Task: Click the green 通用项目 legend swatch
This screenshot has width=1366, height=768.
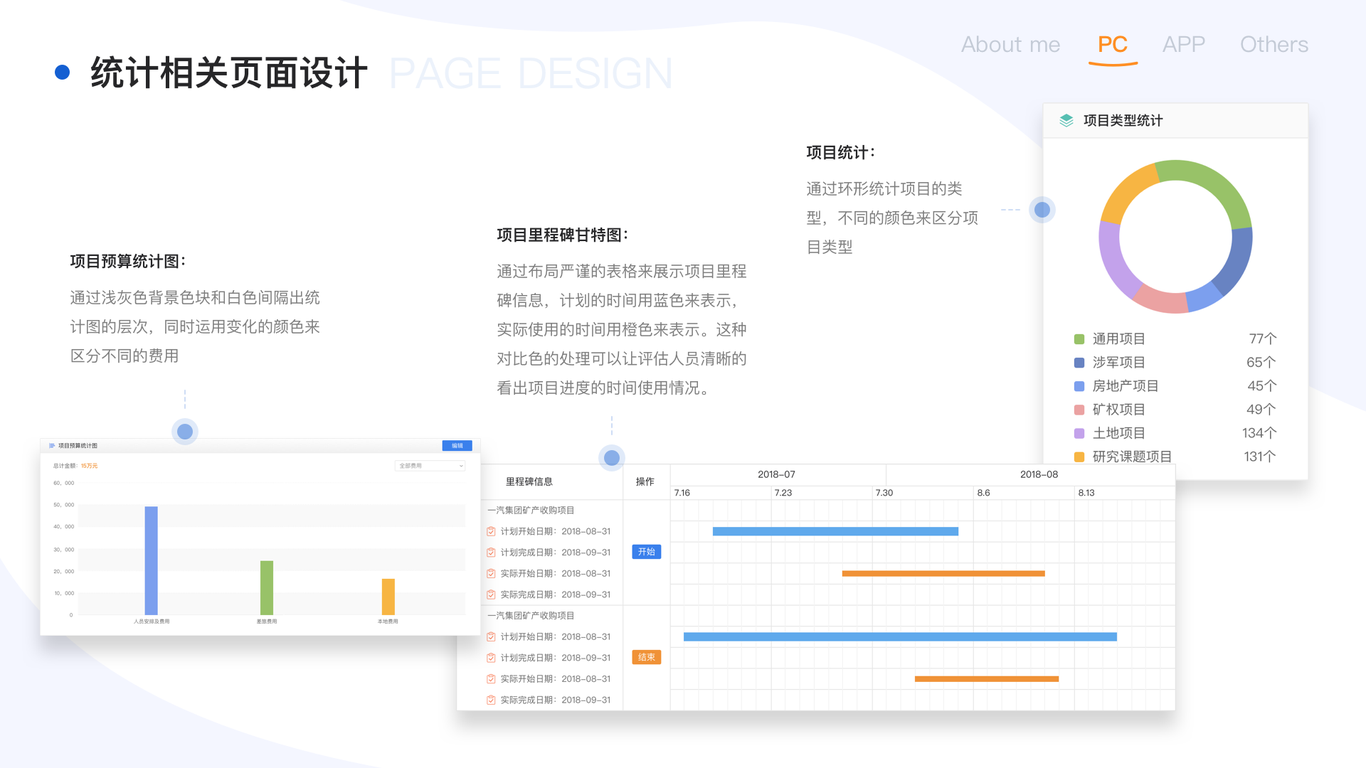Action: pos(1079,339)
